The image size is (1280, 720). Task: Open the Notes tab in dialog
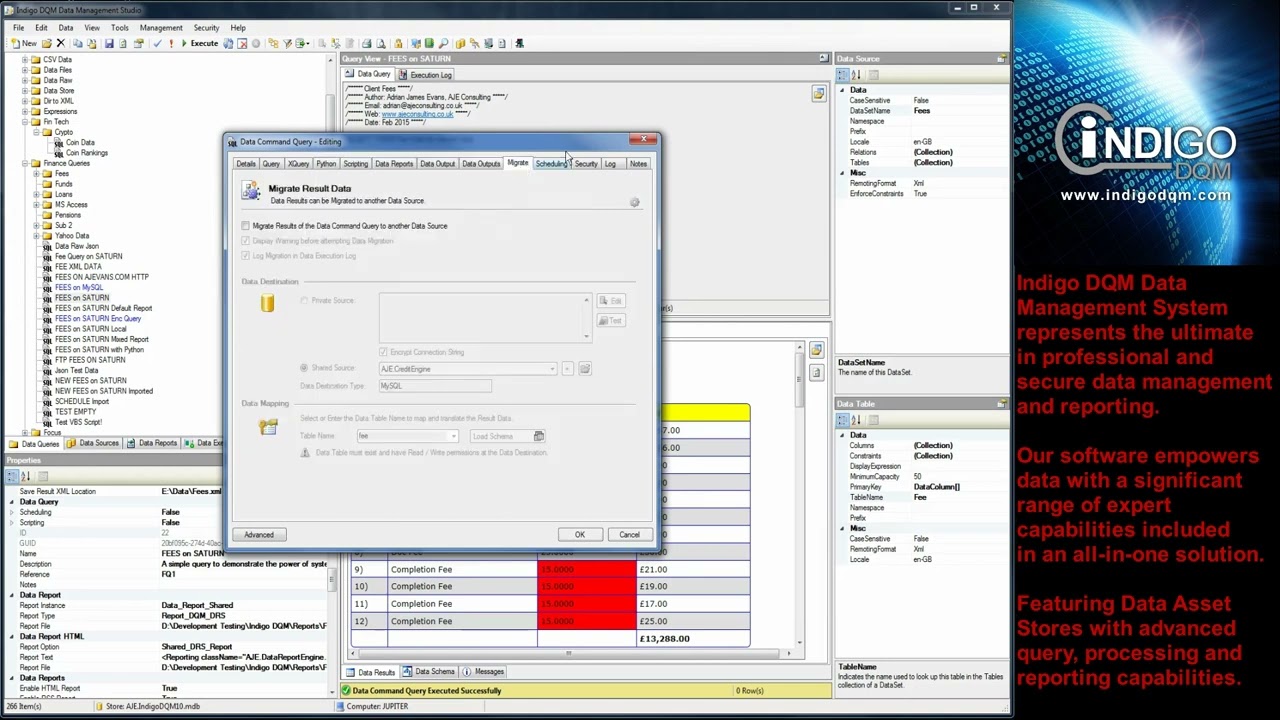[x=638, y=164]
